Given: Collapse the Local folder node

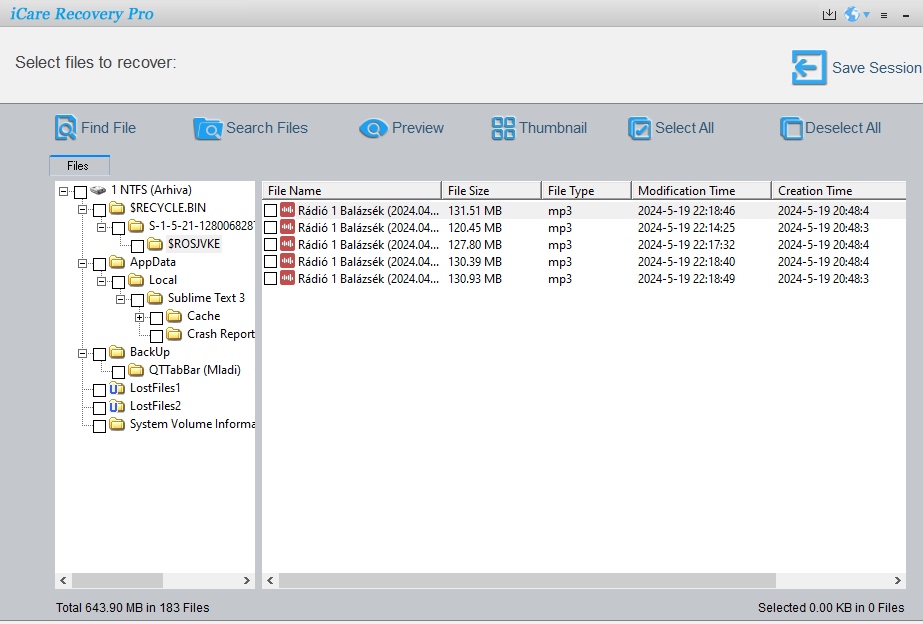Looking at the screenshot, I should click(x=101, y=281).
